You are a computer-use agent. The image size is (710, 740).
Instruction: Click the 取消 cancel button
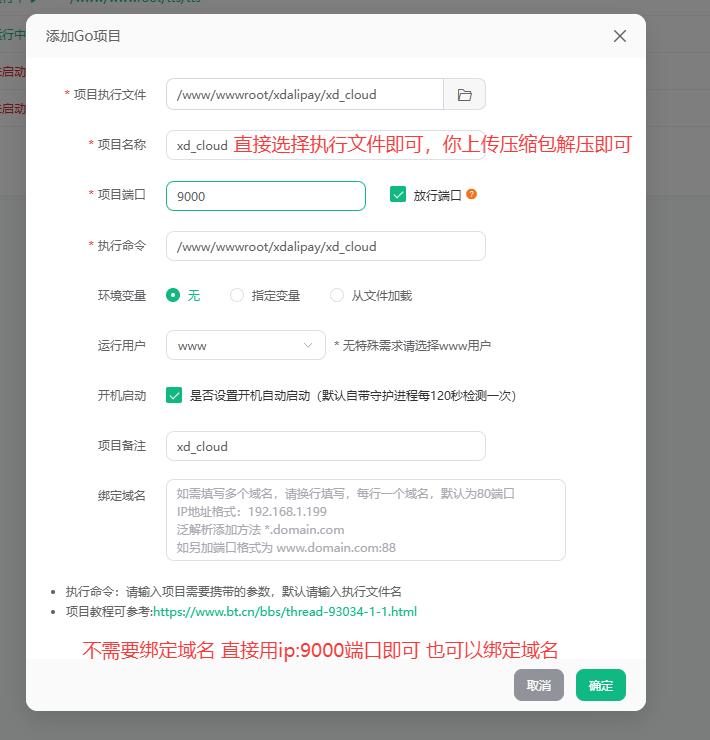pyautogui.click(x=539, y=685)
